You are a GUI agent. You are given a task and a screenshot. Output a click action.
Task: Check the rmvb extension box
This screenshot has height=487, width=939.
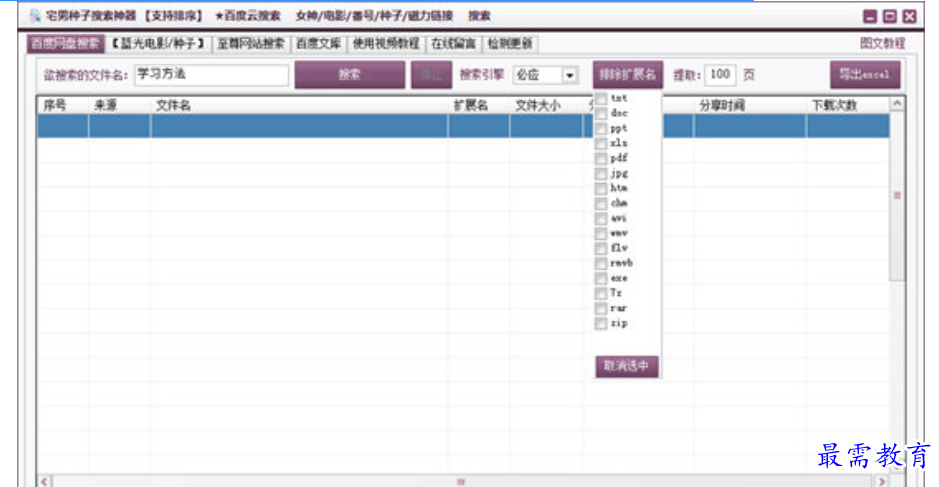tap(601, 263)
